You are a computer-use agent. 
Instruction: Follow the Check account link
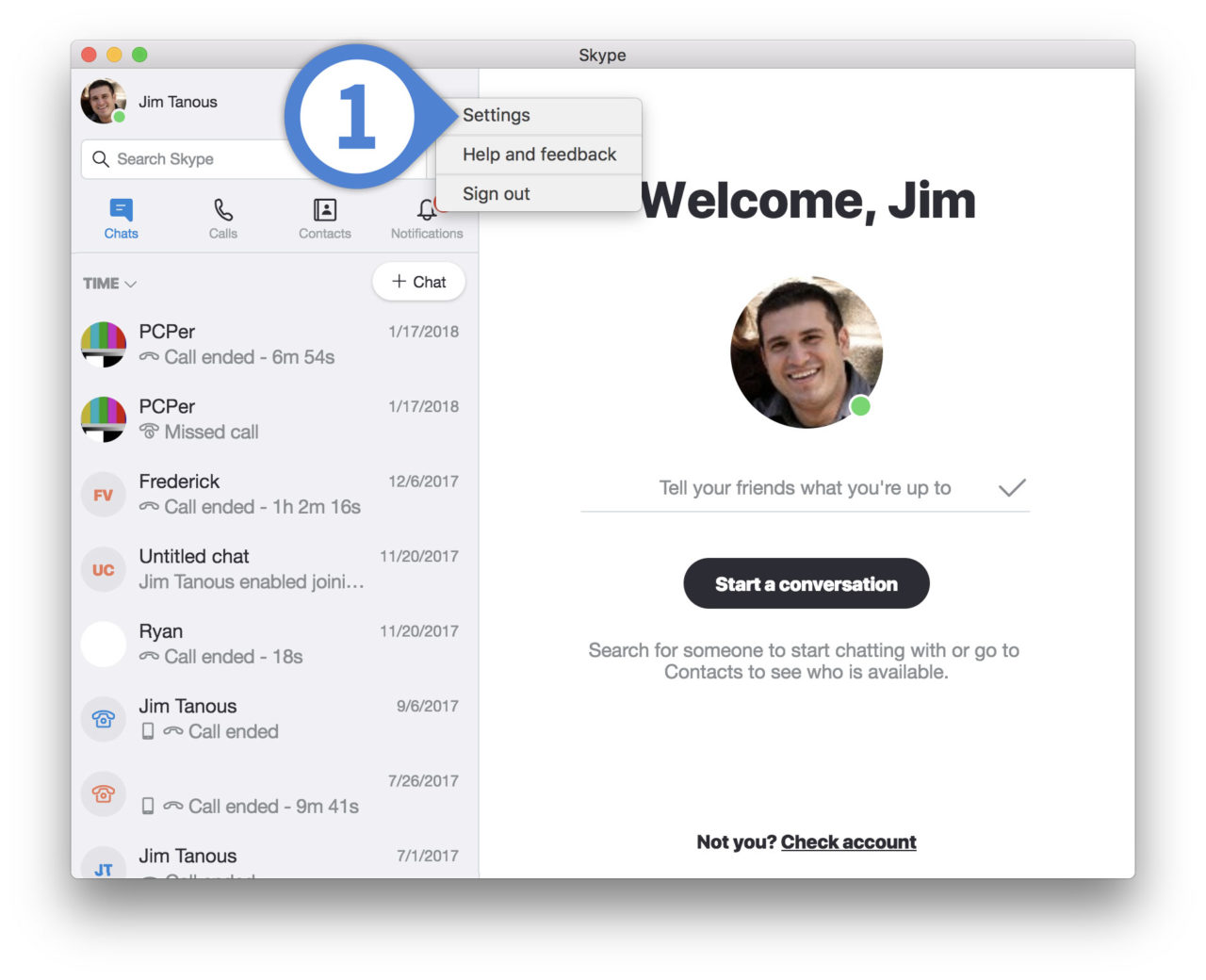848,841
